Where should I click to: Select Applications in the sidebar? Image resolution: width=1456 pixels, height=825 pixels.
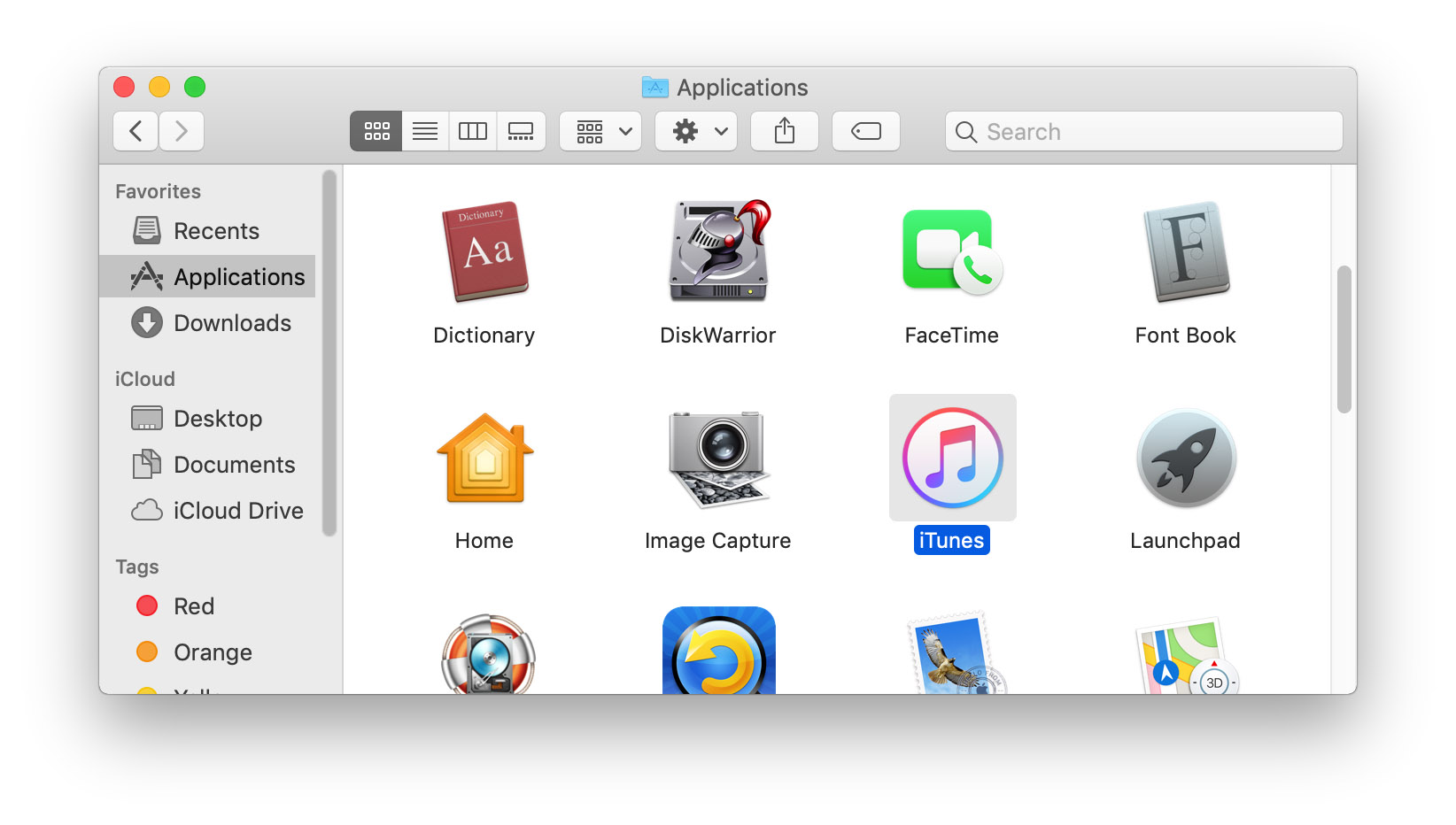[207, 277]
